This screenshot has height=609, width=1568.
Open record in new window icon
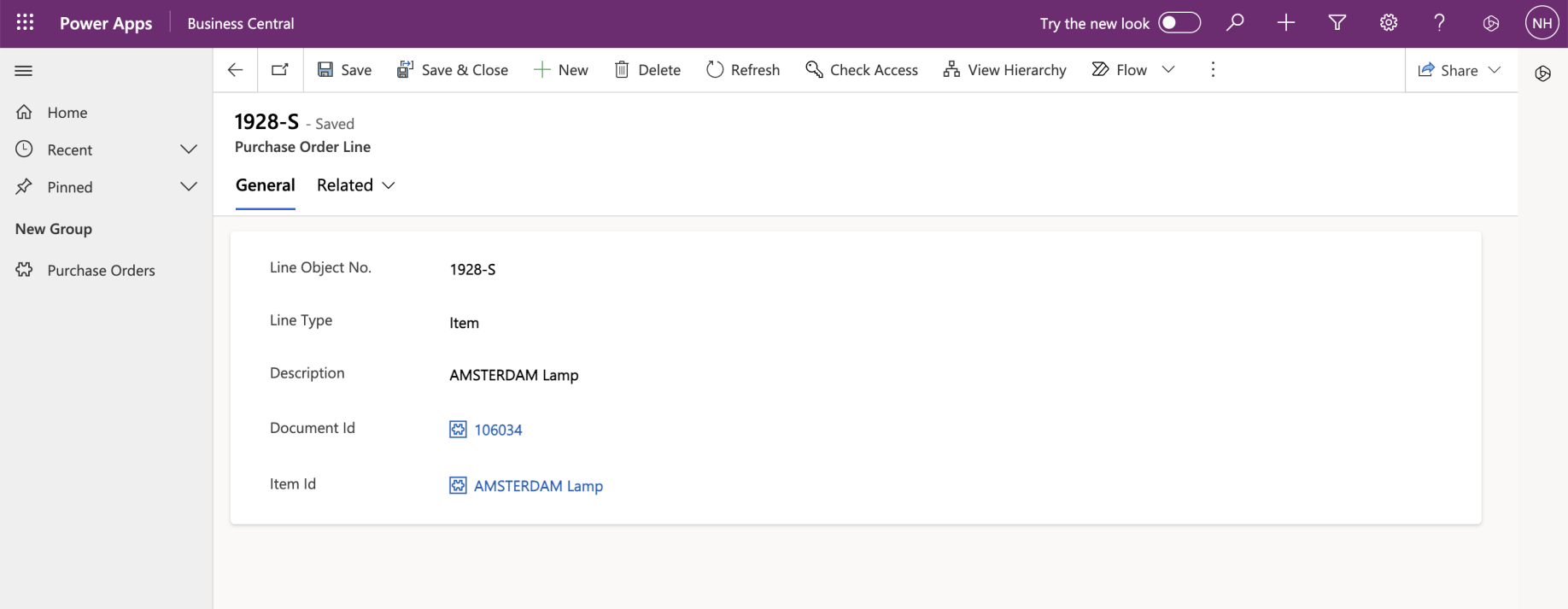point(280,70)
